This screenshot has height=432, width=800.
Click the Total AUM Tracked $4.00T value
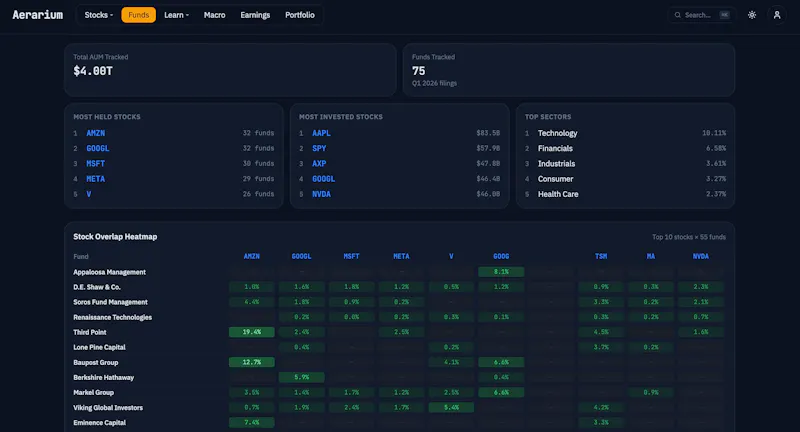click(x=93, y=71)
